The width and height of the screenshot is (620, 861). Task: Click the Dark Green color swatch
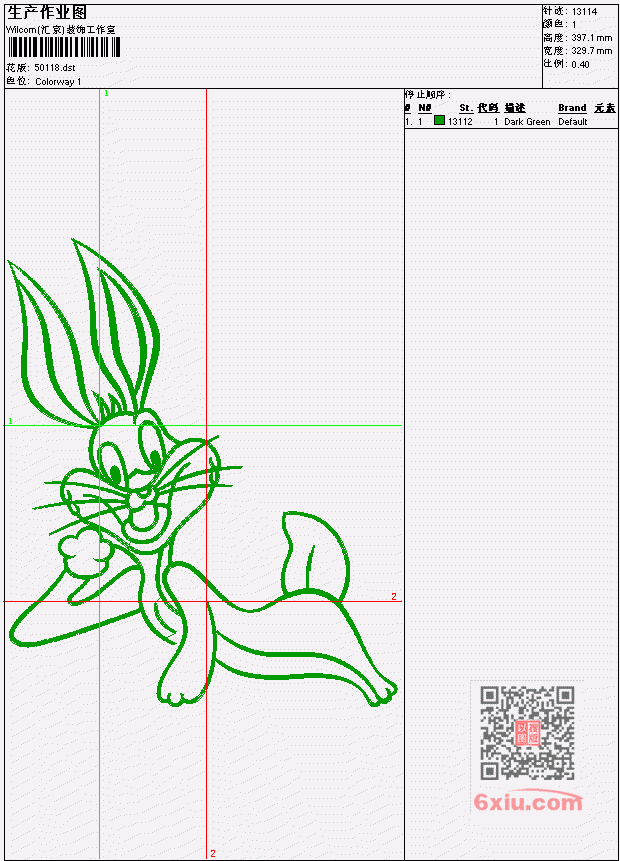439,120
